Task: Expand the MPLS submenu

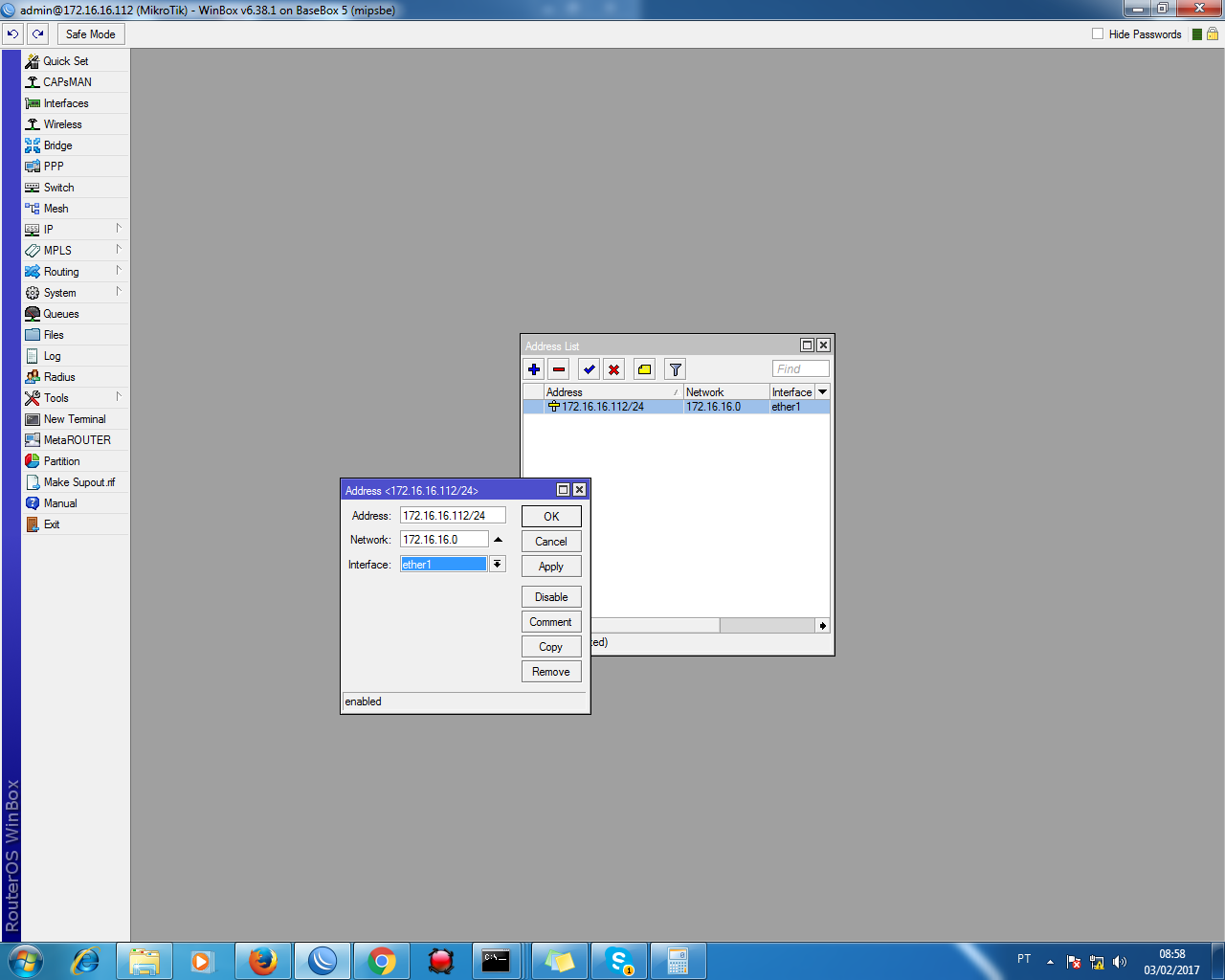Action: coord(76,251)
